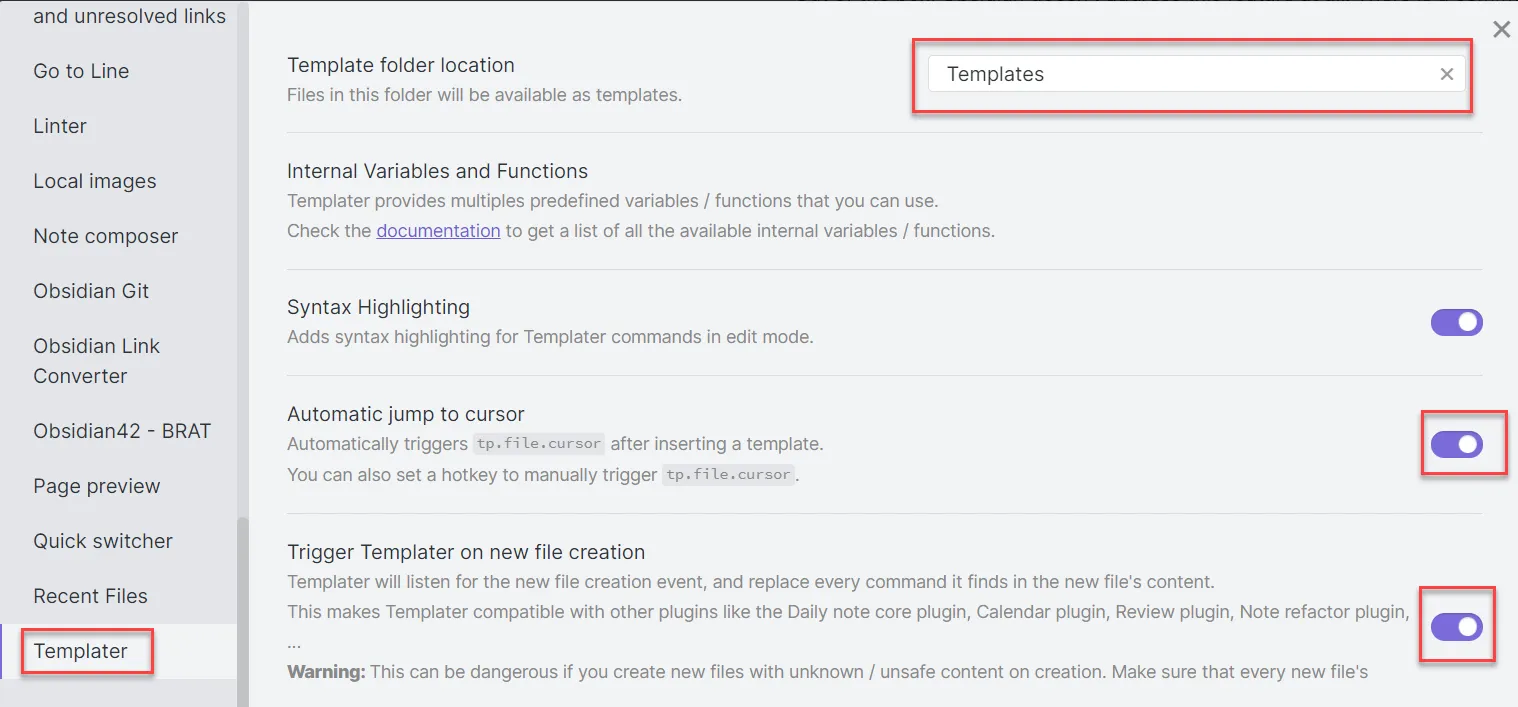The width and height of the screenshot is (1518, 707).
Task: Select Linter in the sidebar
Action: (x=60, y=126)
